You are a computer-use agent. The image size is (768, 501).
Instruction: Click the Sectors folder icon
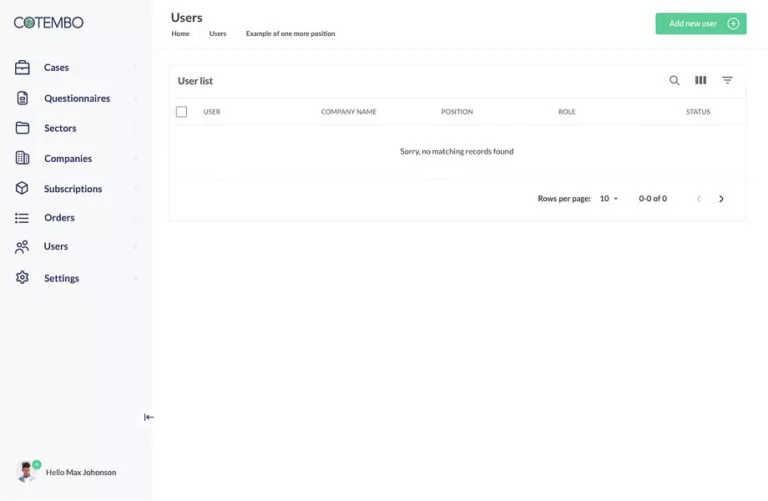[22, 128]
